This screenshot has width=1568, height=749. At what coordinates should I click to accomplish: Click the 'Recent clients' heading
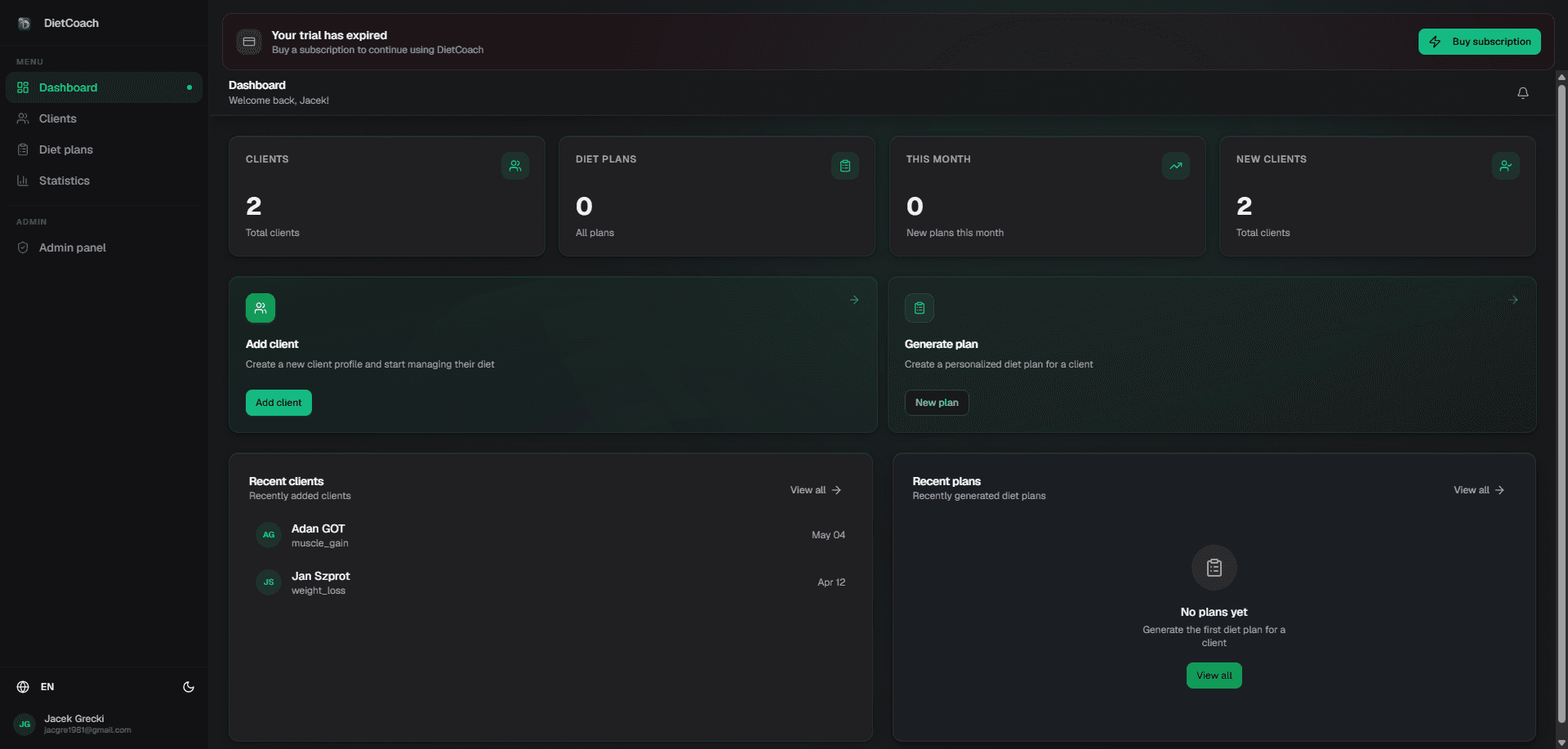286,481
